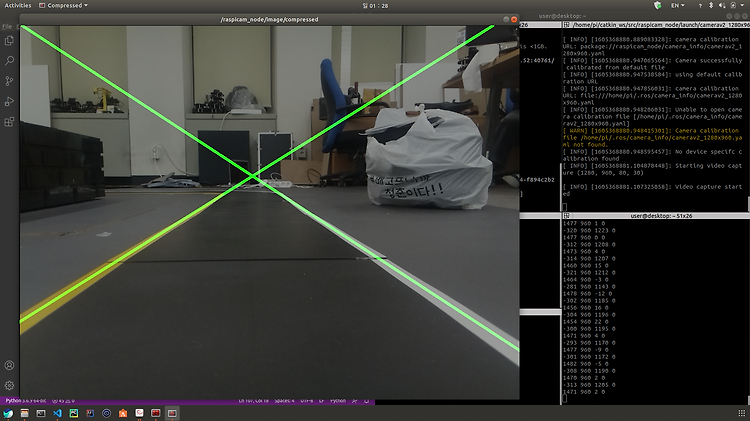Open the image viewer dock icon

tap(74, 413)
